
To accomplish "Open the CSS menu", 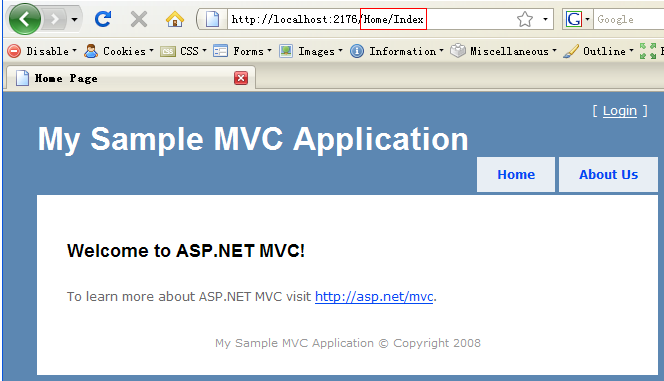I will pos(193,51).
